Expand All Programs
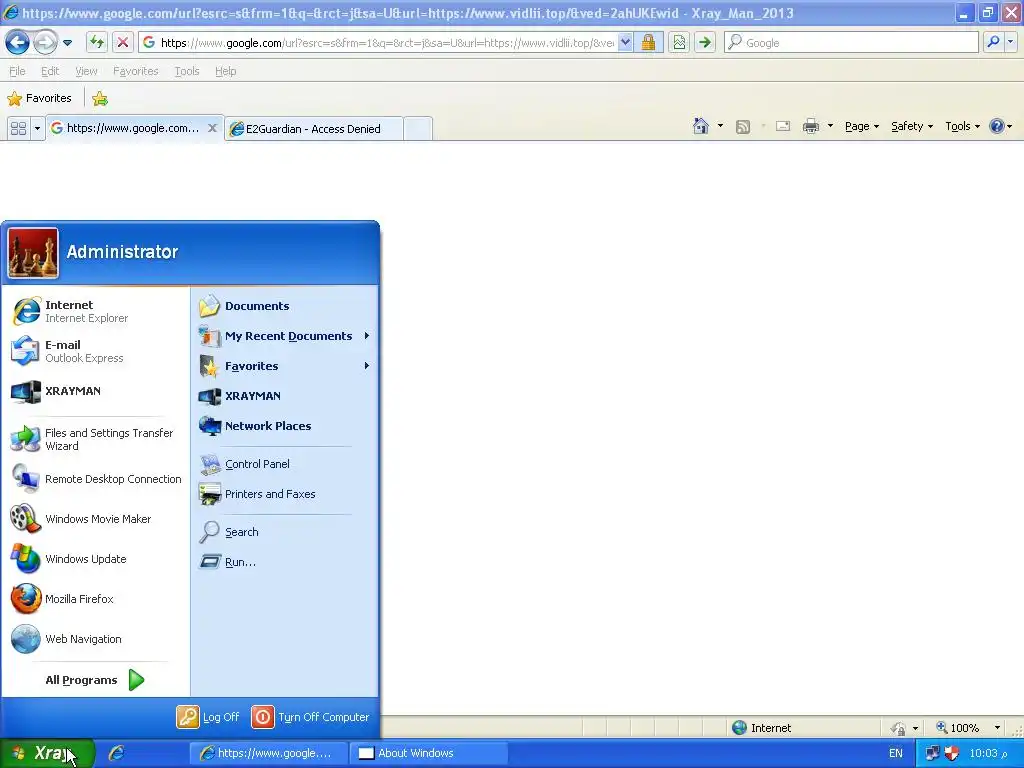 click(95, 680)
